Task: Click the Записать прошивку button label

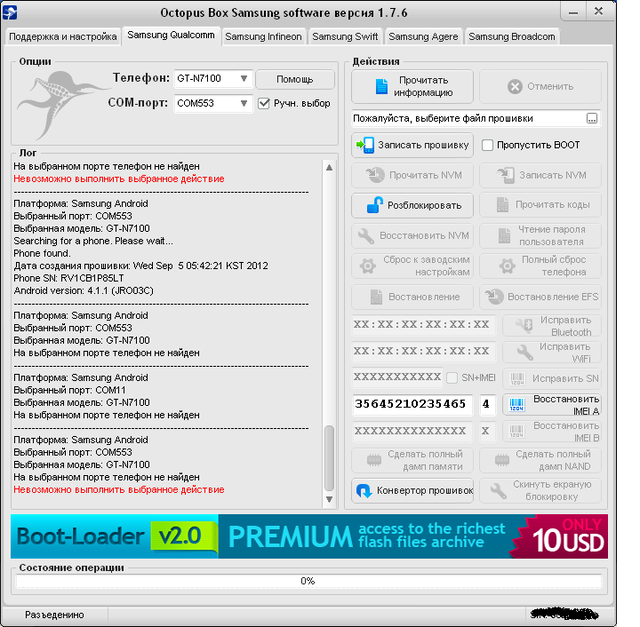Action: tap(423, 145)
